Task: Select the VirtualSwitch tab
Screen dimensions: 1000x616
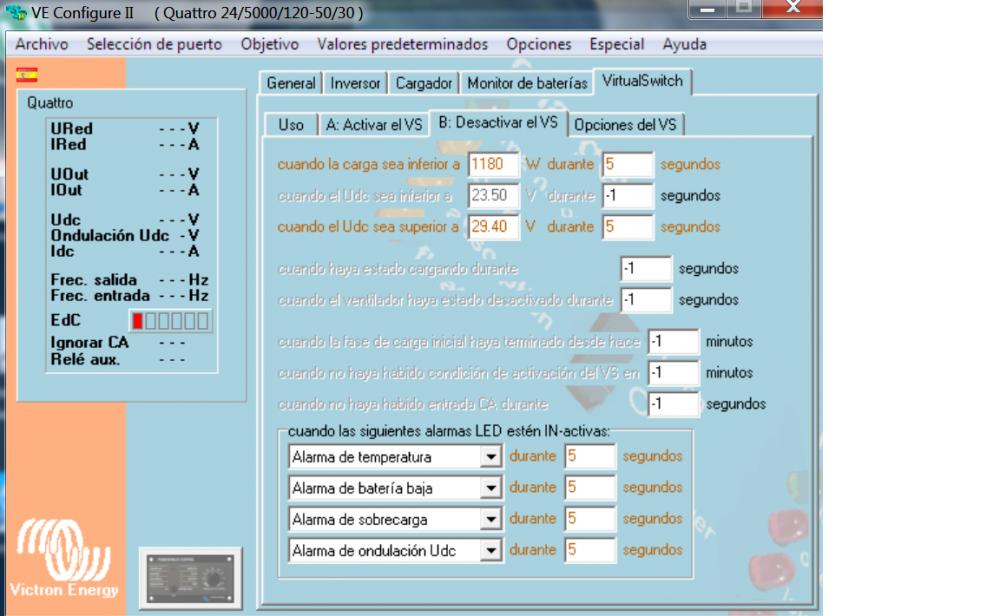Action: click(x=642, y=81)
